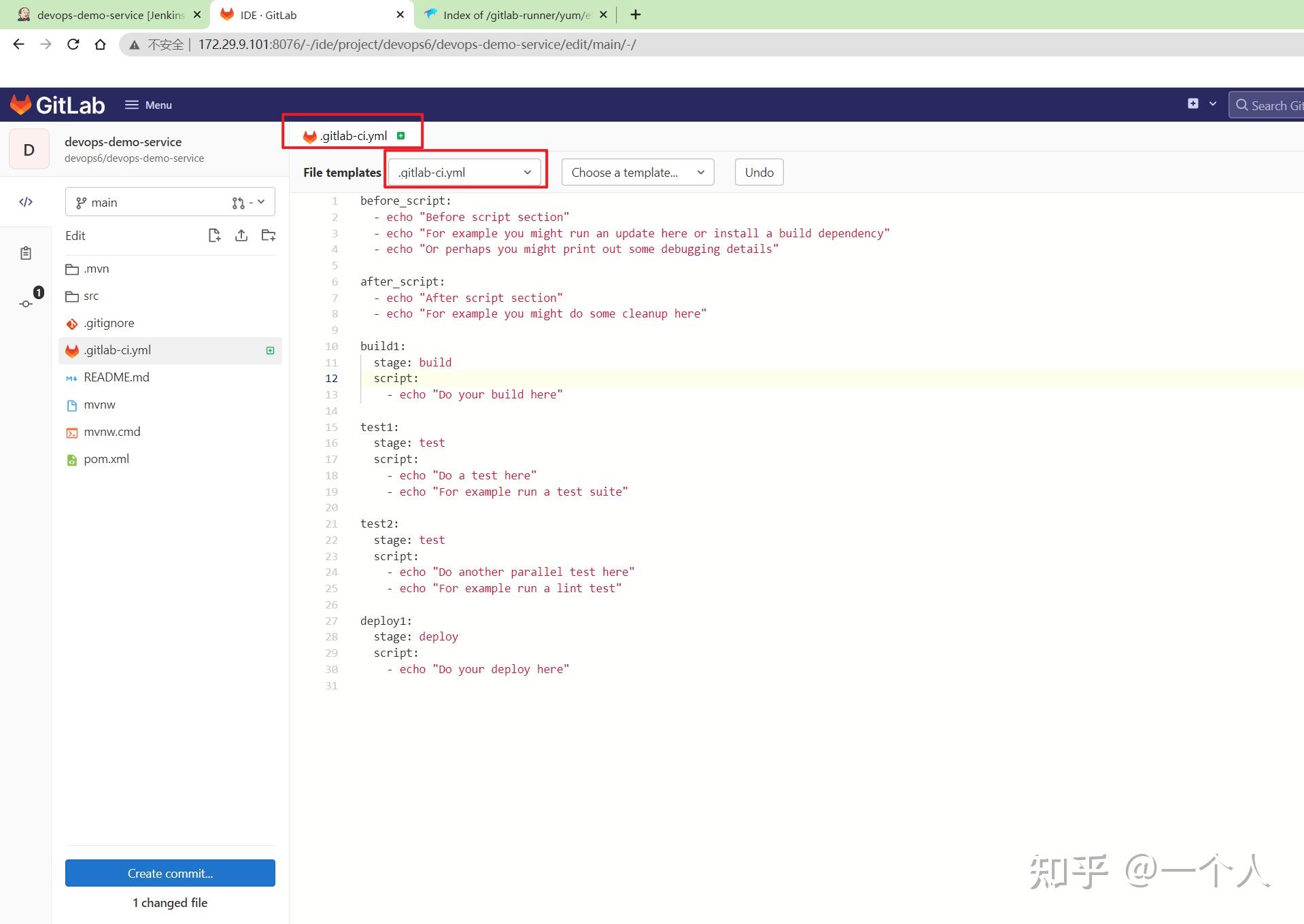The height and width of the screenshot is (924, 1304).
Task: Click the Create commit button
Action: pos(169,873)
